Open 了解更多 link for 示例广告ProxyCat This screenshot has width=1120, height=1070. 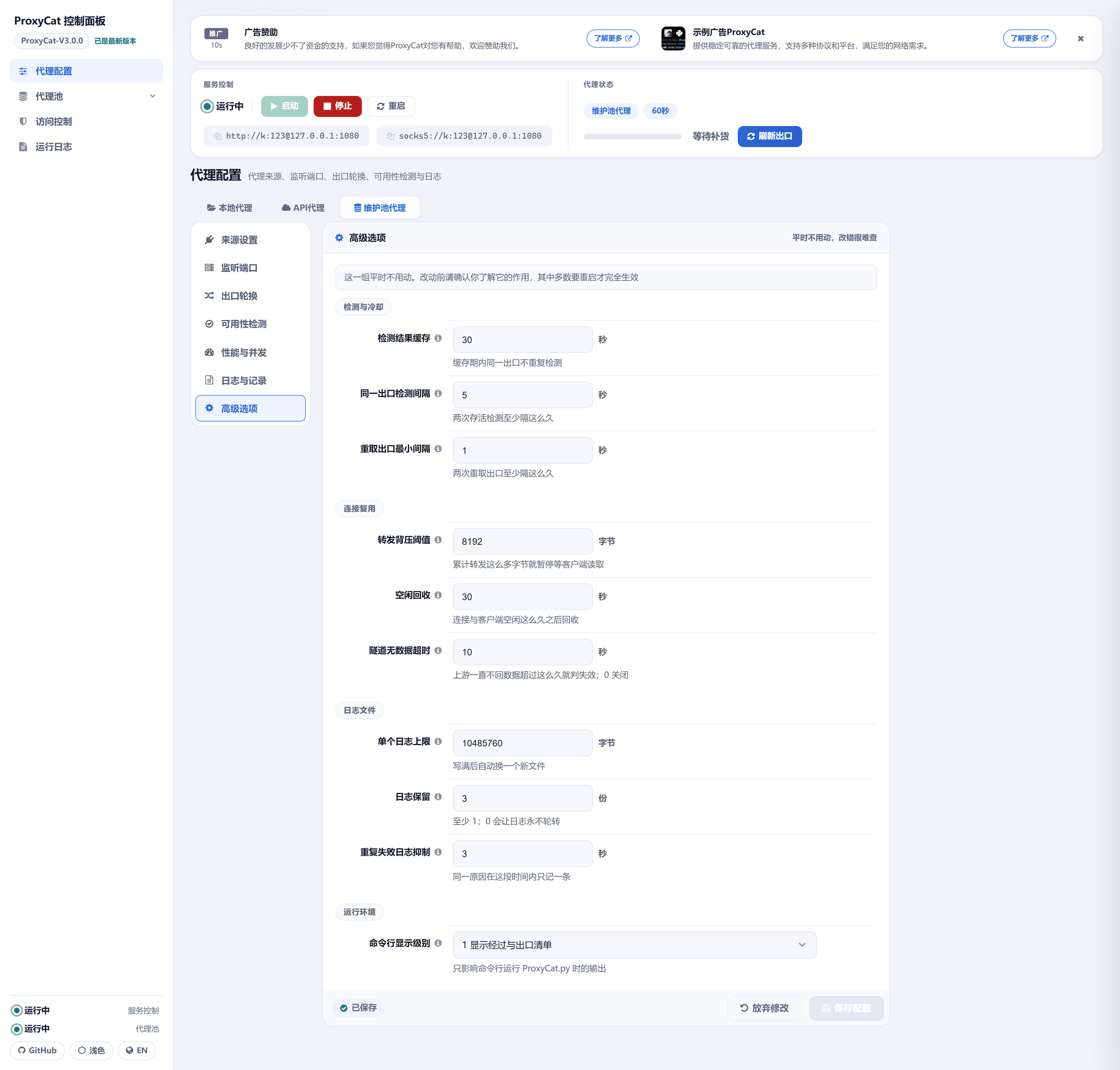(x=1029, y=38)
